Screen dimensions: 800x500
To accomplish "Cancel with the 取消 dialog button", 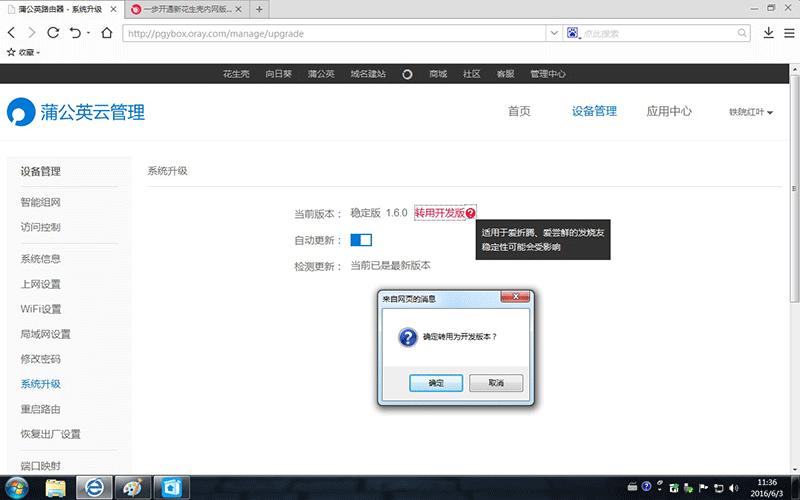I will click(496, 383).
